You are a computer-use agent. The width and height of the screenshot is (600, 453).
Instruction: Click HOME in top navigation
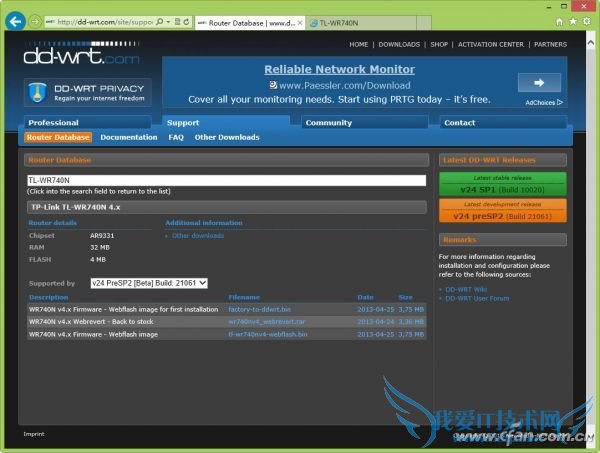coord(359,44)
